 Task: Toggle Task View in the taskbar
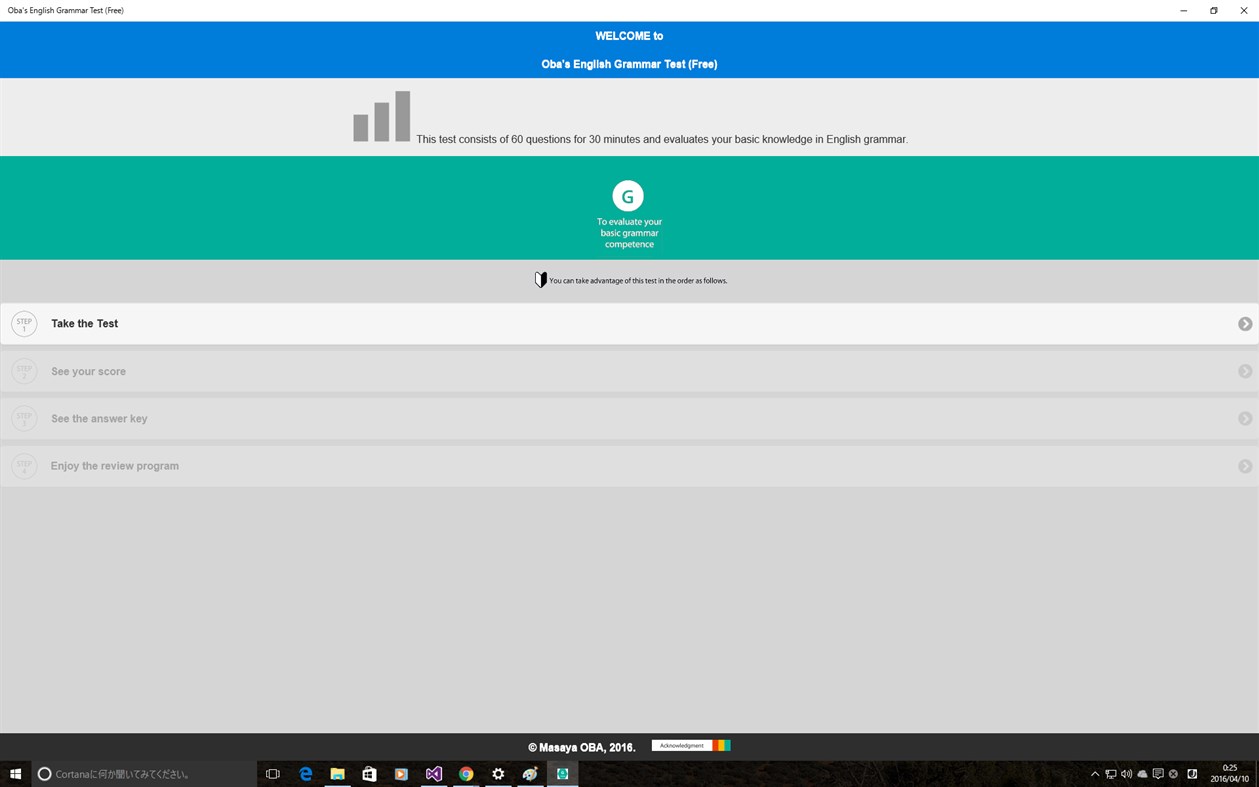click(272, 773)
